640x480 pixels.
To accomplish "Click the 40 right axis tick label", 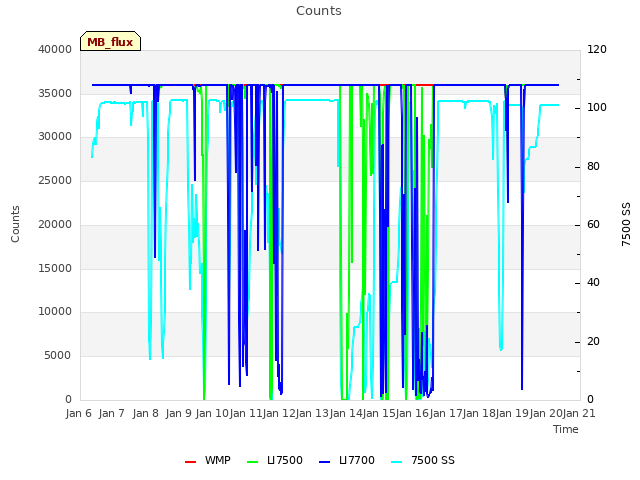I will [x=593, y=282].
